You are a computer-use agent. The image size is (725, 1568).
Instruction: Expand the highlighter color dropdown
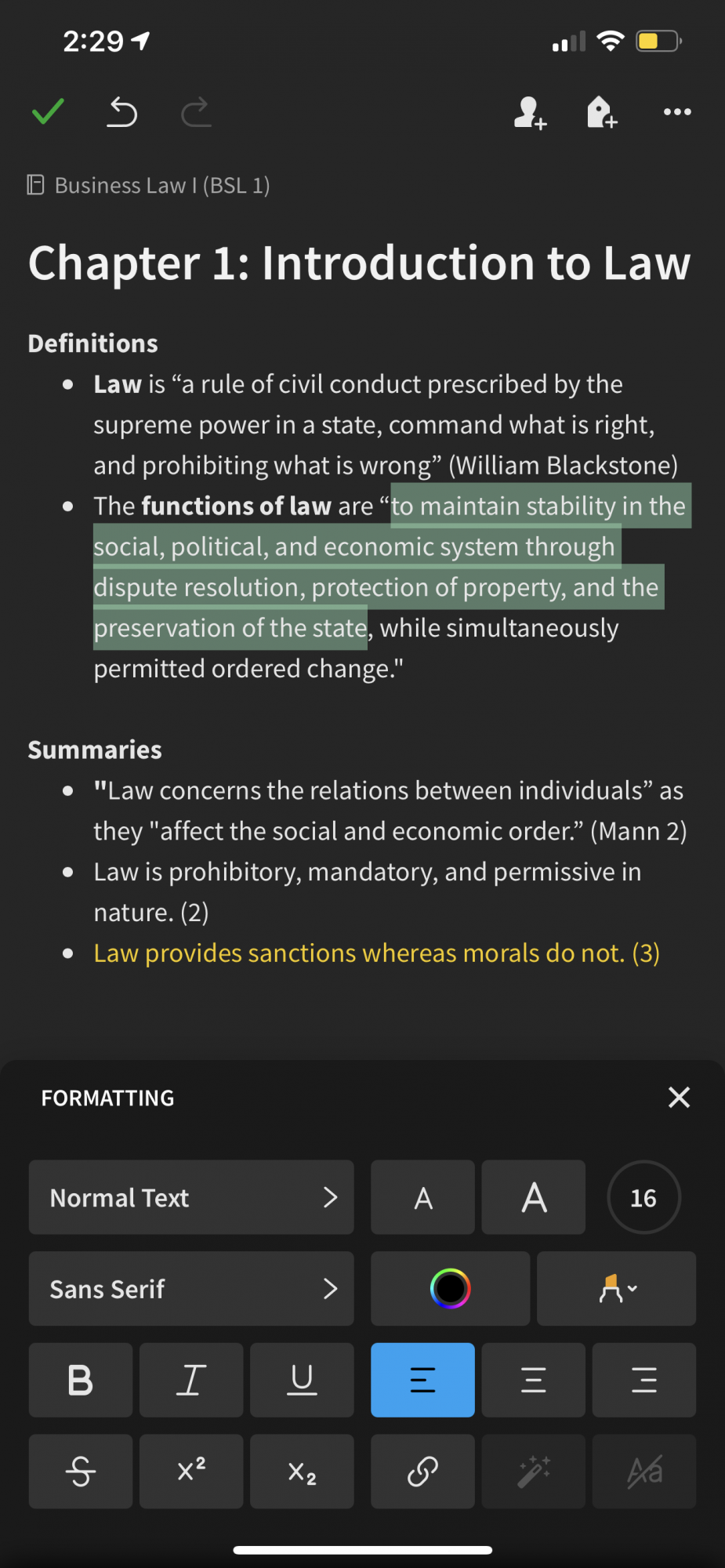(x=617, y=1289)
